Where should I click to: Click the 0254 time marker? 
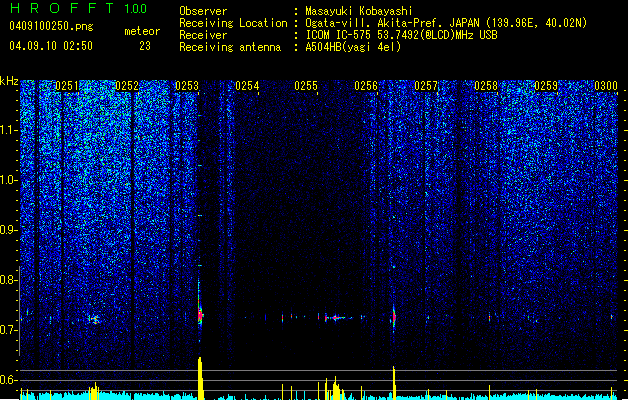pyautogui.click(x=247, y=86)
